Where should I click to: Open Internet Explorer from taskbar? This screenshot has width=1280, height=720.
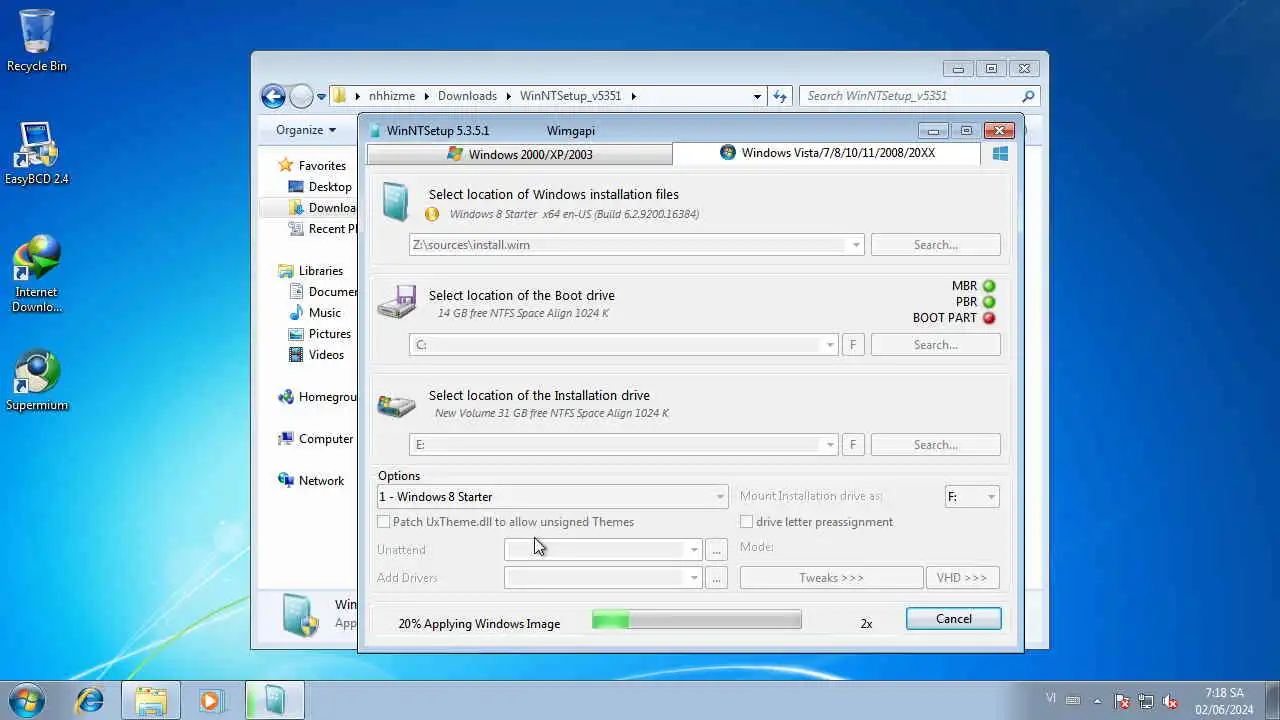tap(90, 700)
